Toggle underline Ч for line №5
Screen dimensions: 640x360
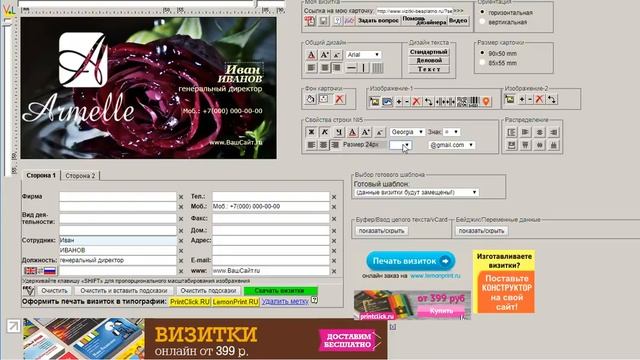pos(338,132)
